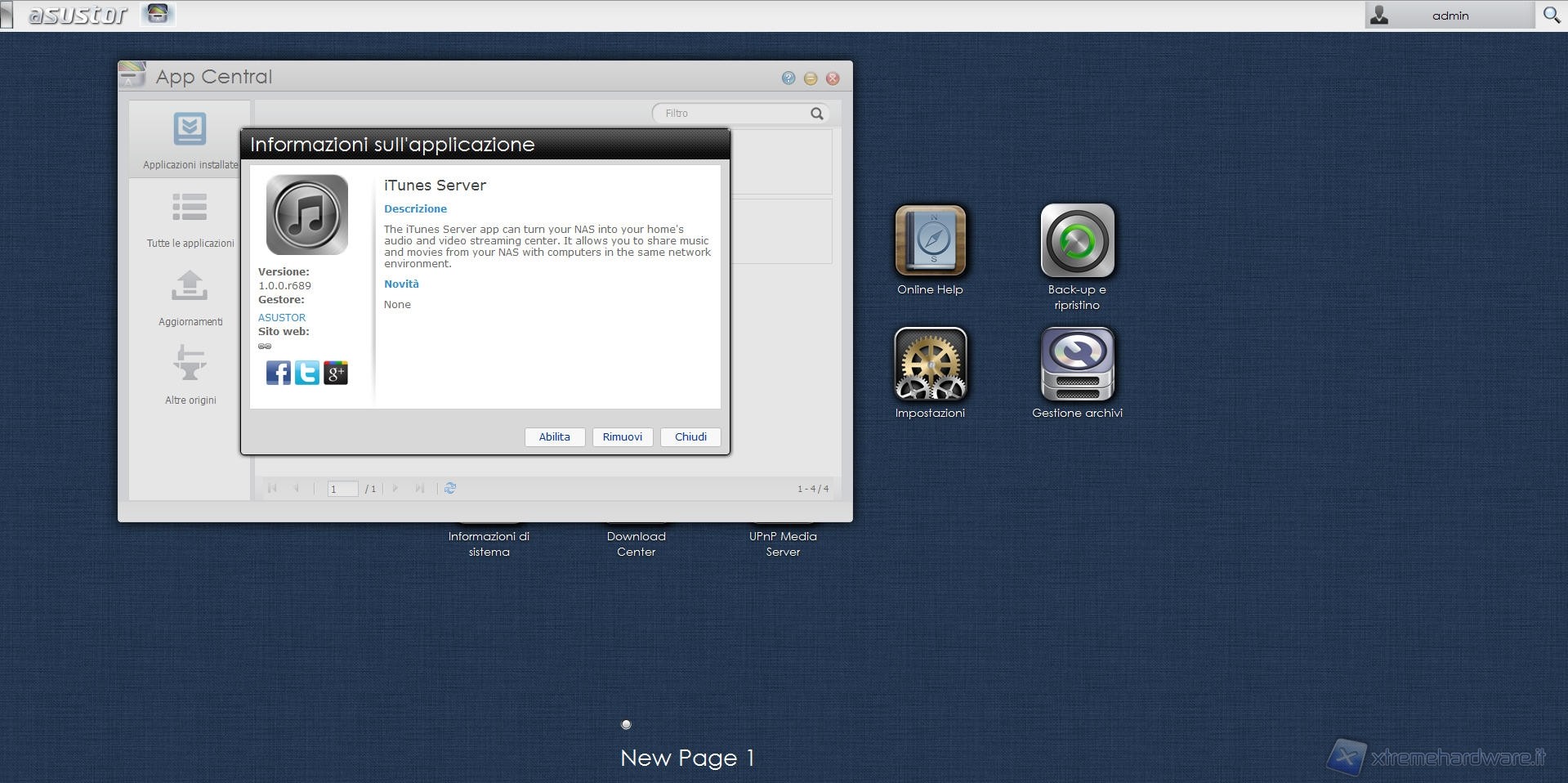Refresh the application list
This screenshot has width=1568, height=783.
point(450,489)
